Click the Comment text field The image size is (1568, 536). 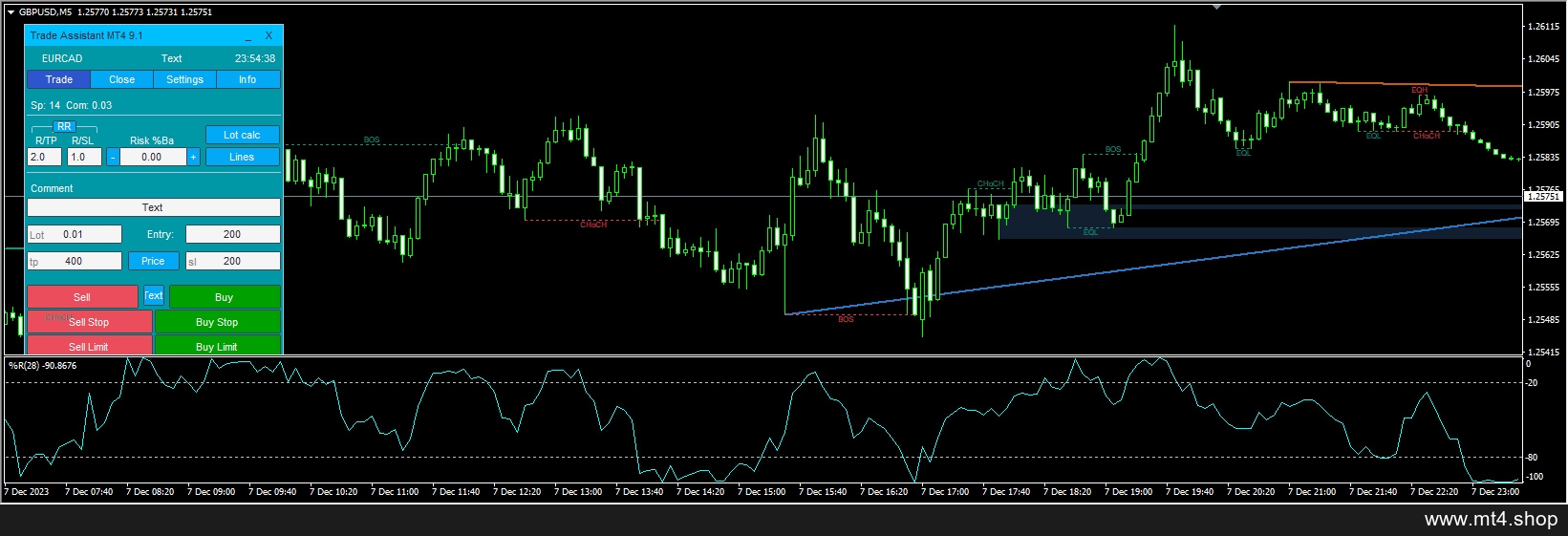[x=154, y=207]
